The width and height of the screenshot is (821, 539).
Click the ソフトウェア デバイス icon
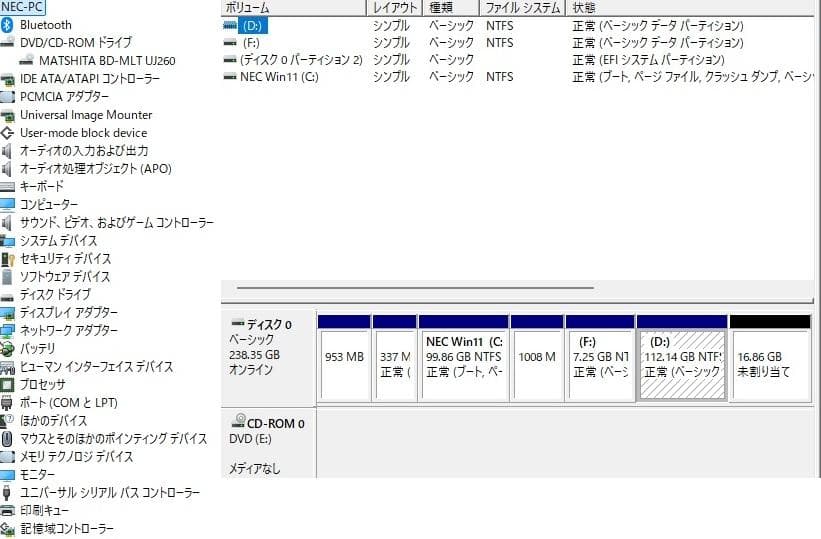click(x=7, y=277)
